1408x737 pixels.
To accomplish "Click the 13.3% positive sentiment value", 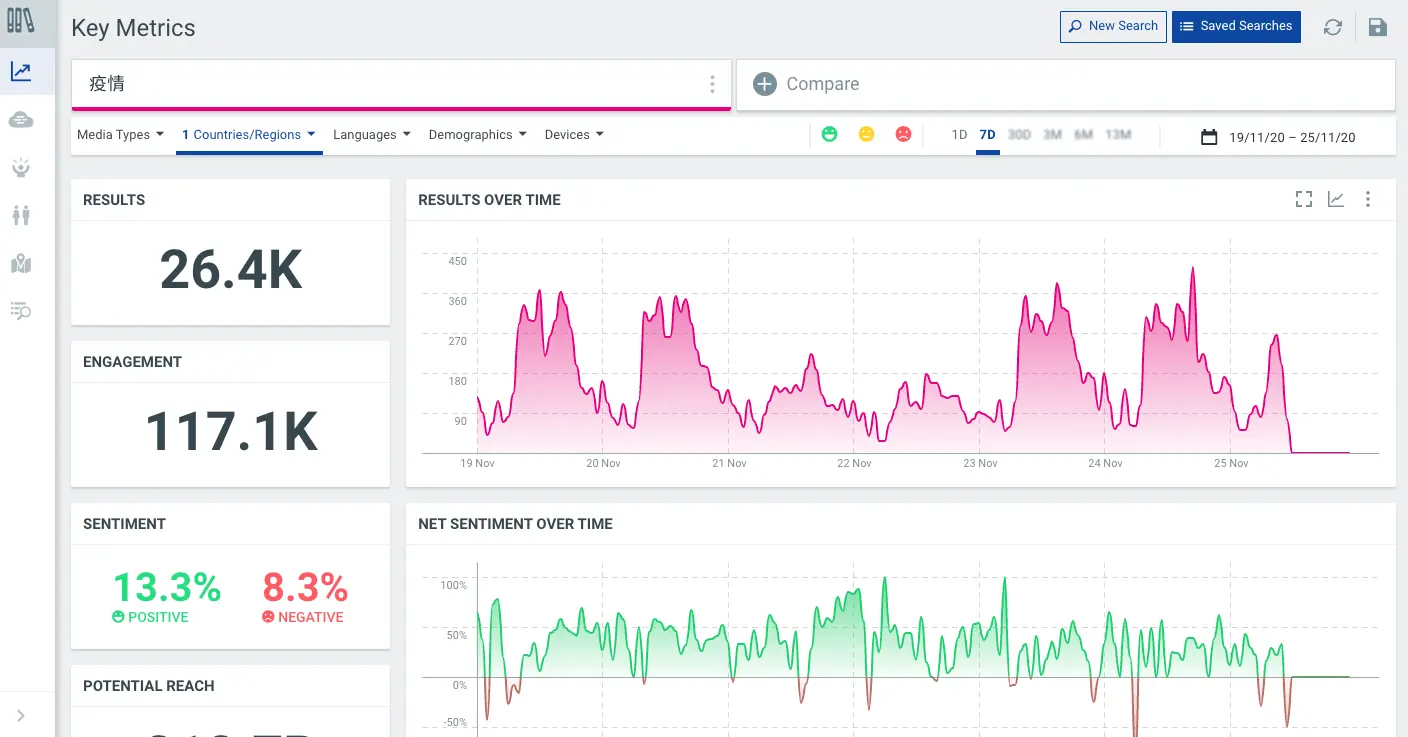I will pos(166,587).
